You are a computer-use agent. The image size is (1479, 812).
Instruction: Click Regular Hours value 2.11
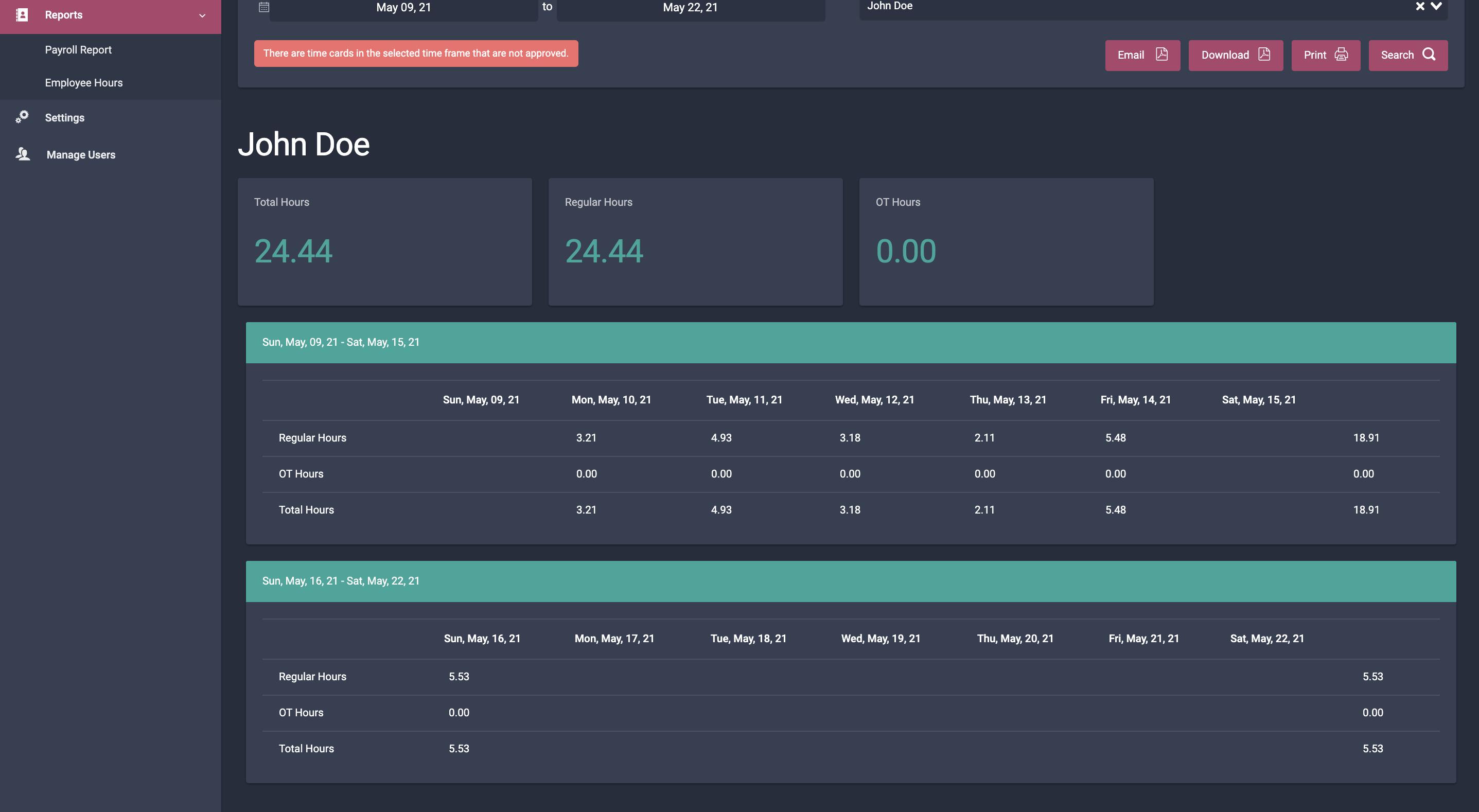coord(984,437)
